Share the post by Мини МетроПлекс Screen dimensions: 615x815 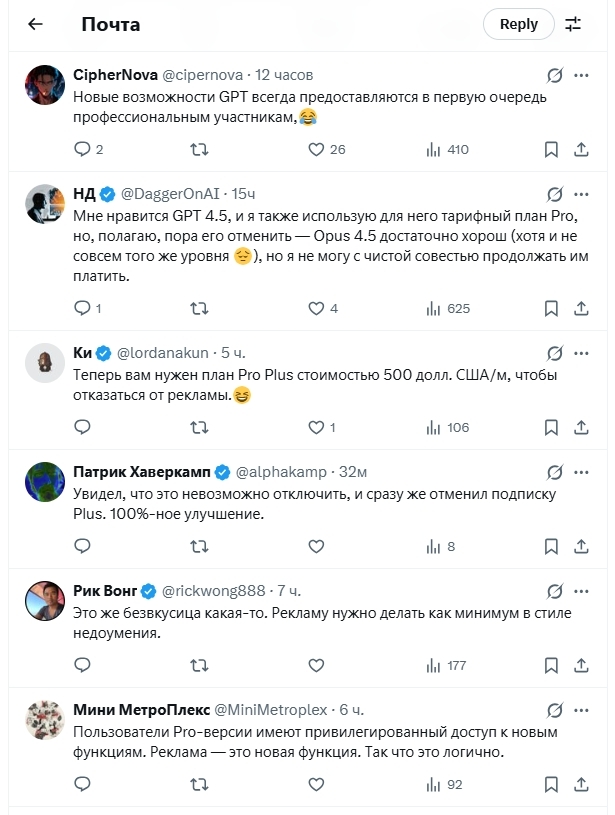pos(581,784)
